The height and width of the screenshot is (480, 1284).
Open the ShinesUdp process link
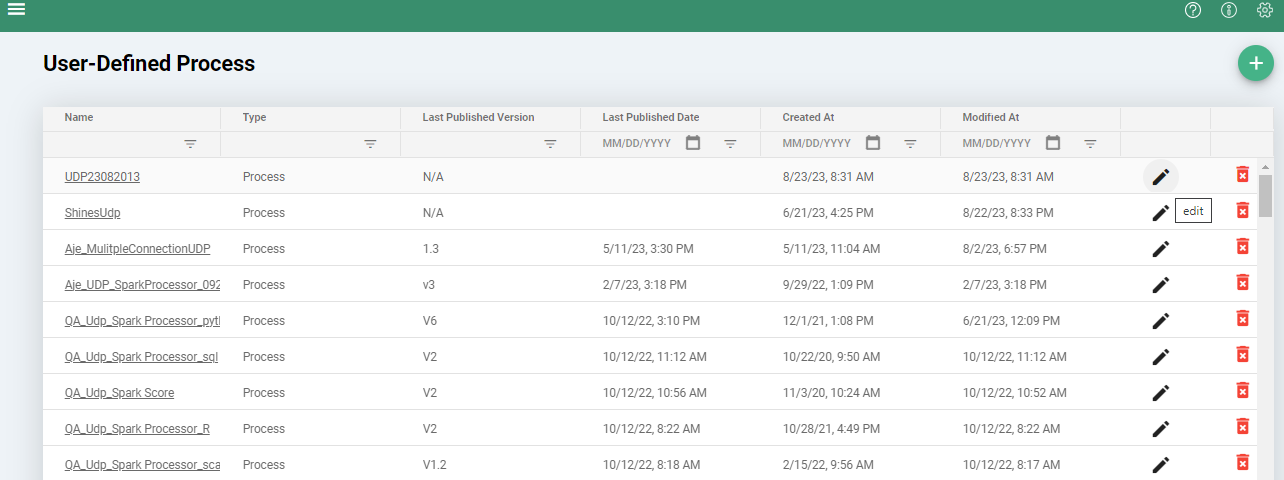coord(93,213)
